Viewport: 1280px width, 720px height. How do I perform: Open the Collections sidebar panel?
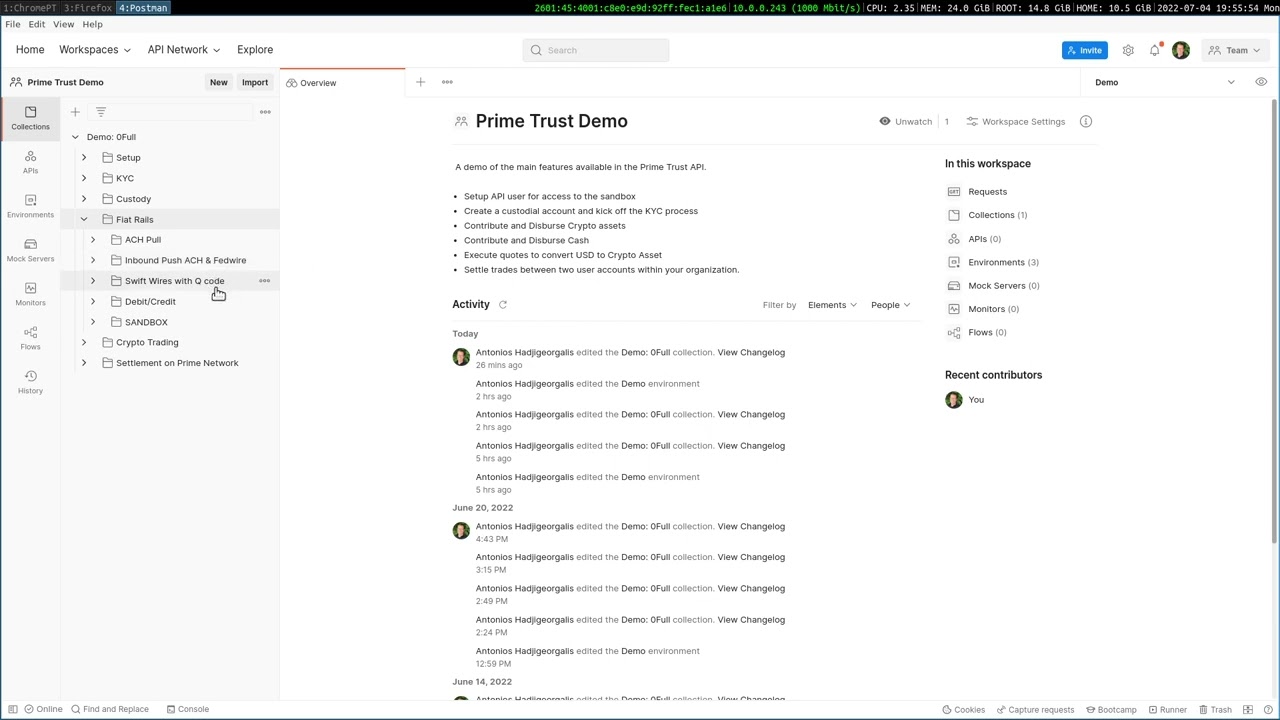[30, 117]
